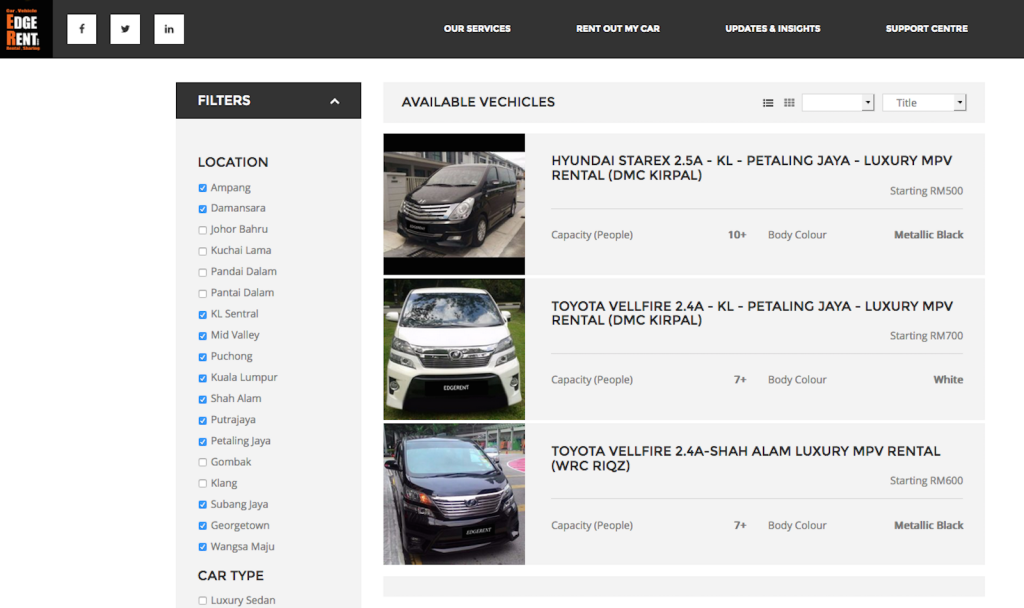Click the EdgeRent logo

[26, 29]
